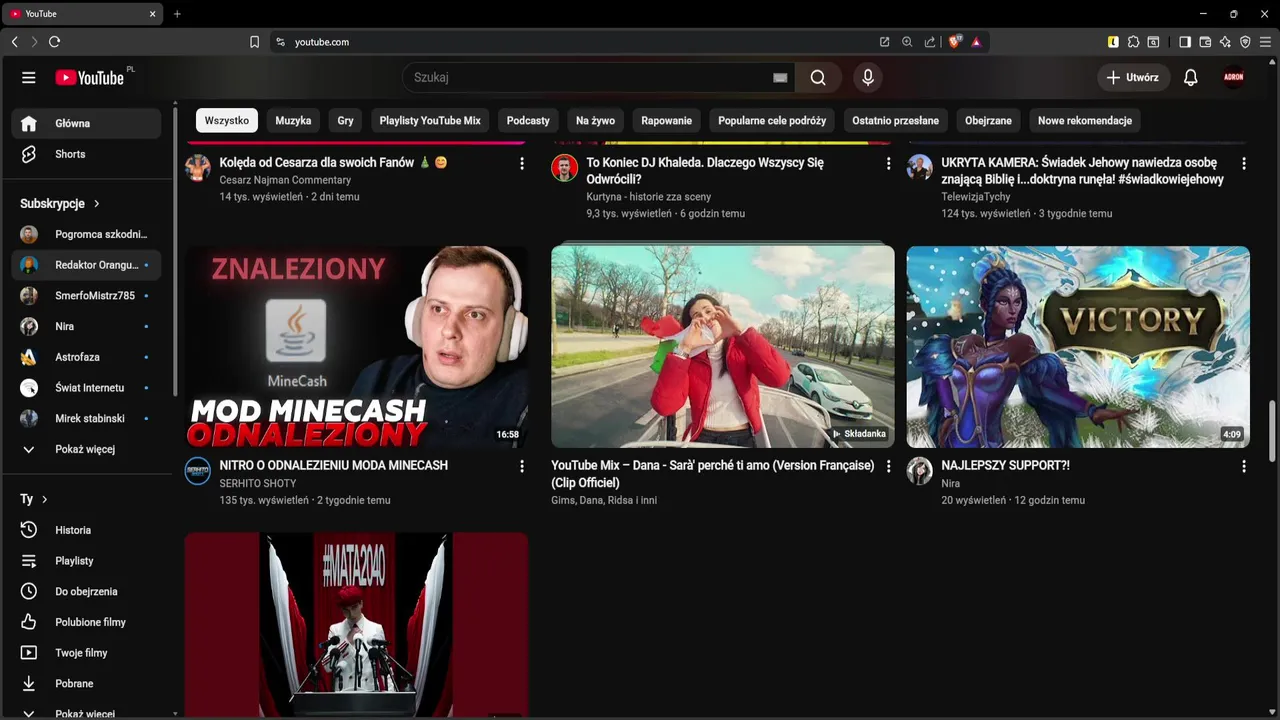Open Pogromca szkodni... subscription channel
The width and height of the screenshot is (1280, 720).
coord(86,234)
